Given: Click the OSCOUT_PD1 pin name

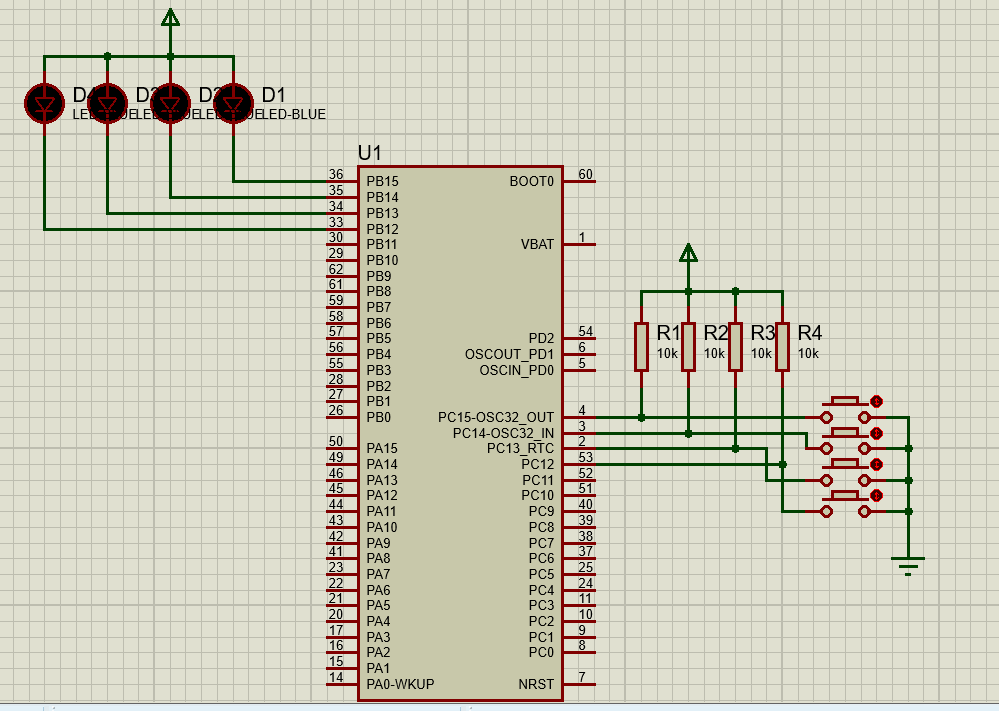Looking at the screenshot, I should [x=509, y=354].
